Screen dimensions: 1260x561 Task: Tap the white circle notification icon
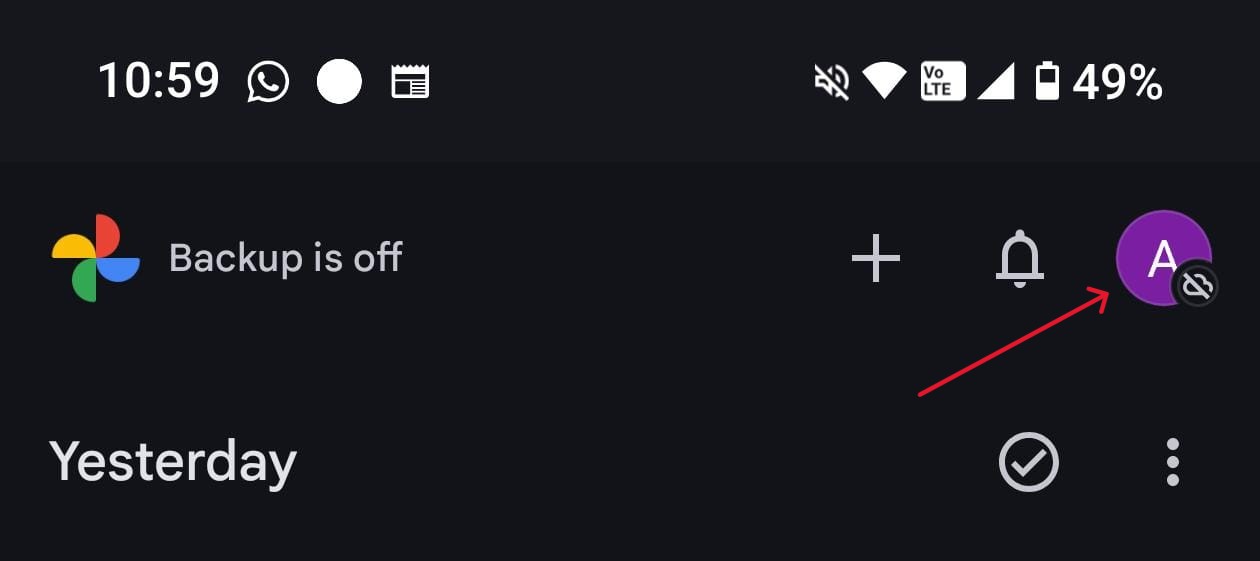pyautogui.click(x=339, y=82)
